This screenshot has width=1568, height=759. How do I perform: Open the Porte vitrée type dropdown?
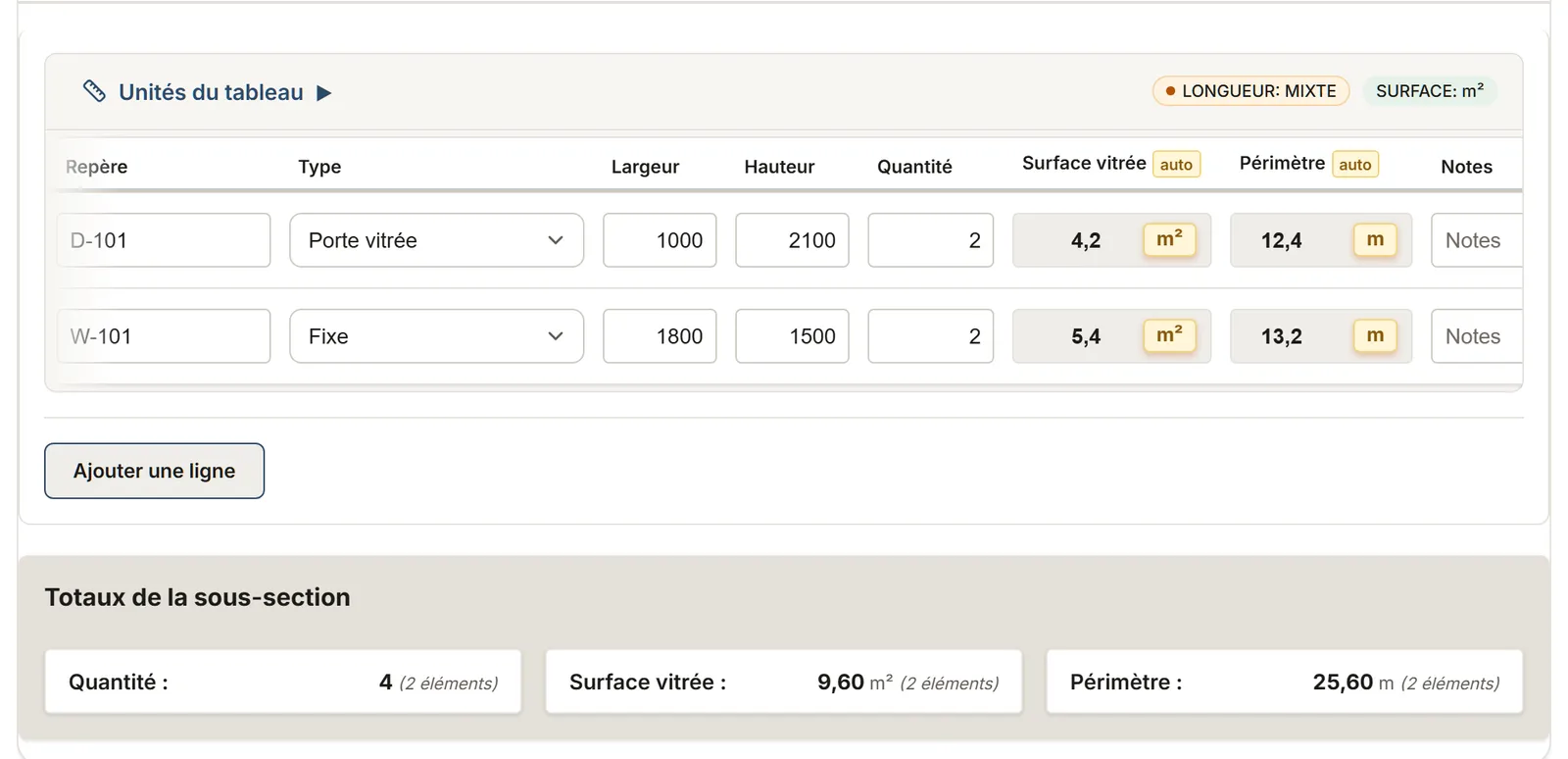[x=436, y=240]
